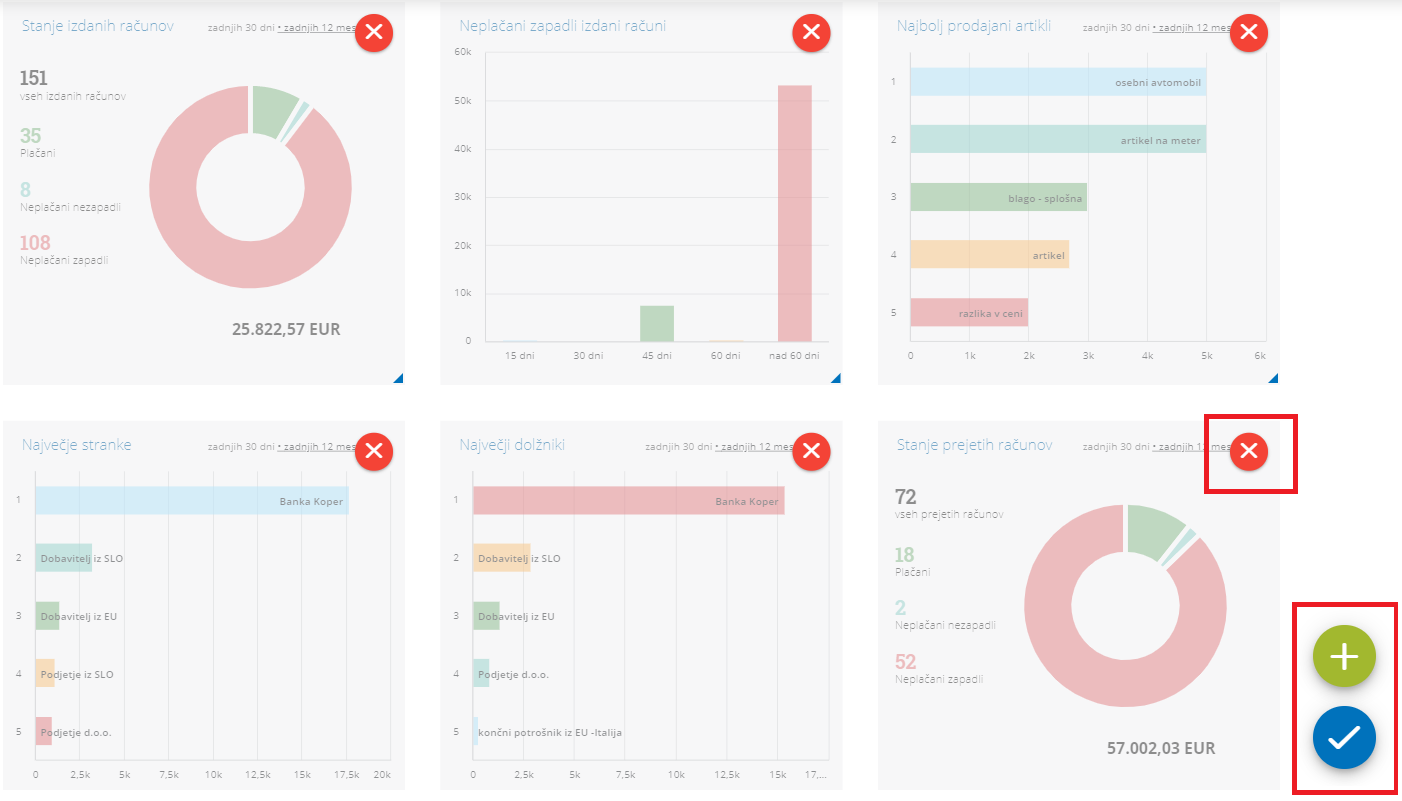The height and width of the screenshot is (801, 1402).
Task: Click the 'osebni avtomobil' bar in top articles
Action: coord(1058,82)
